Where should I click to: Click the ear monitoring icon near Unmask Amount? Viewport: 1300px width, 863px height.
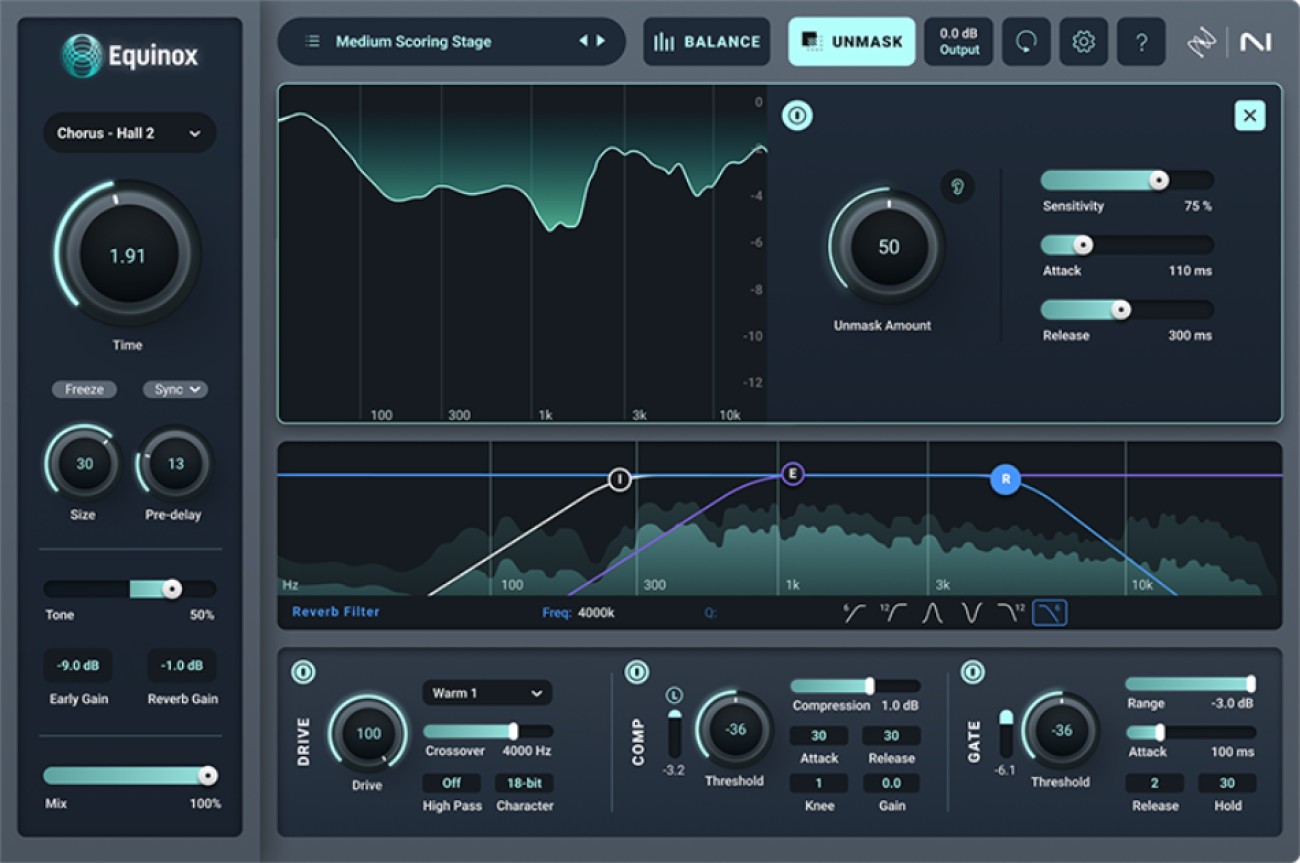(957, 186)
